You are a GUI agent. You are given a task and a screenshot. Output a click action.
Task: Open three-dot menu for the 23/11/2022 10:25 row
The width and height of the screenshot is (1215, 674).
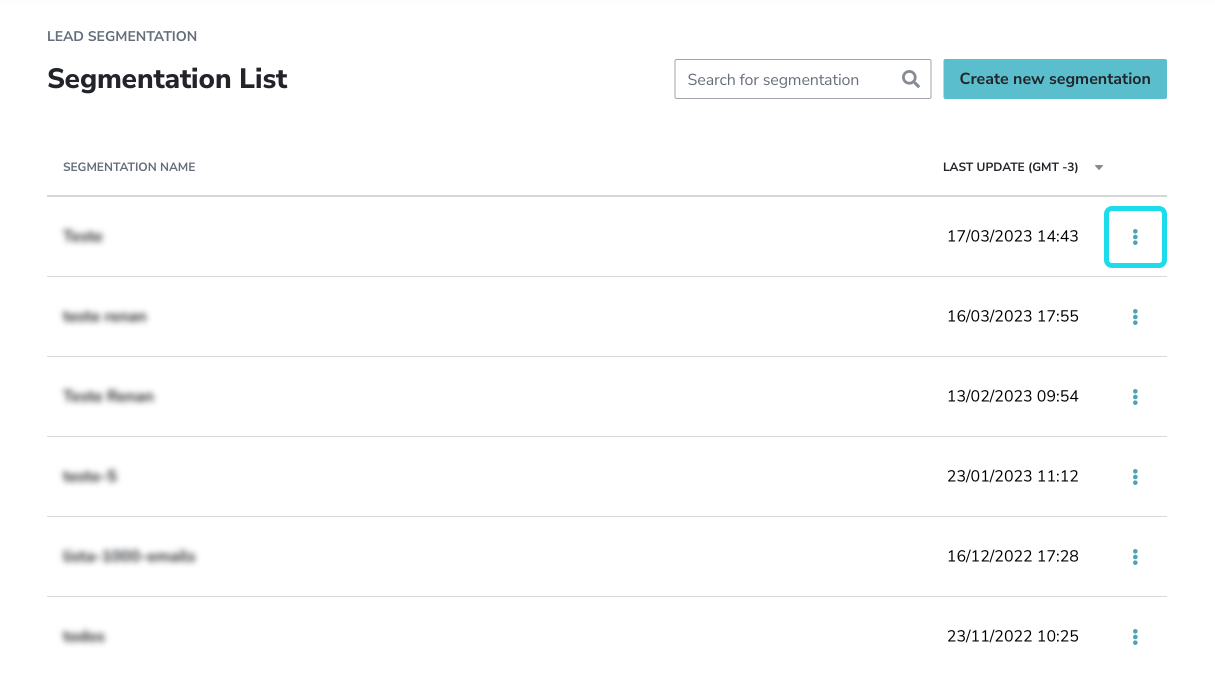coord(1135,637)
